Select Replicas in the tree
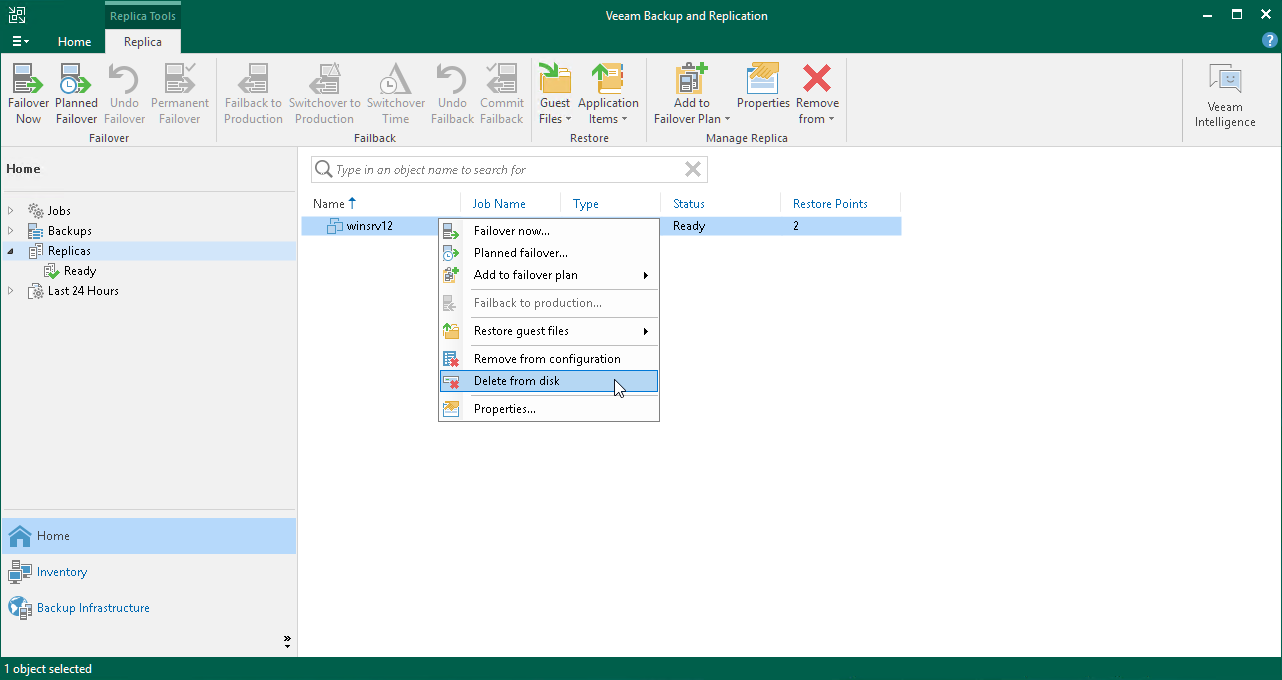1282x680 pixels. tap(69, 251)
